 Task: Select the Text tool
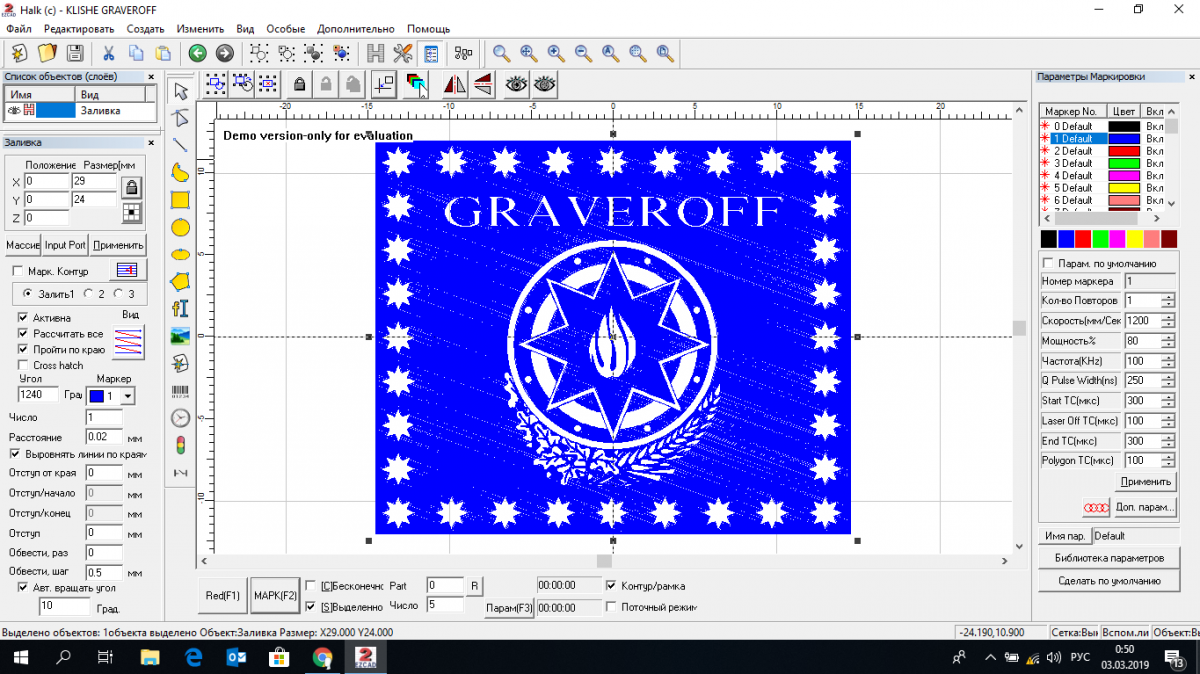click(x=181, y=308)
